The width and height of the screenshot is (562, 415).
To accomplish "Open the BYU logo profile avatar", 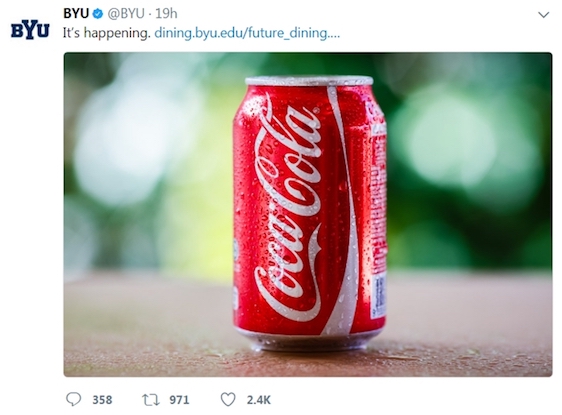I will [x=30, y=30].
